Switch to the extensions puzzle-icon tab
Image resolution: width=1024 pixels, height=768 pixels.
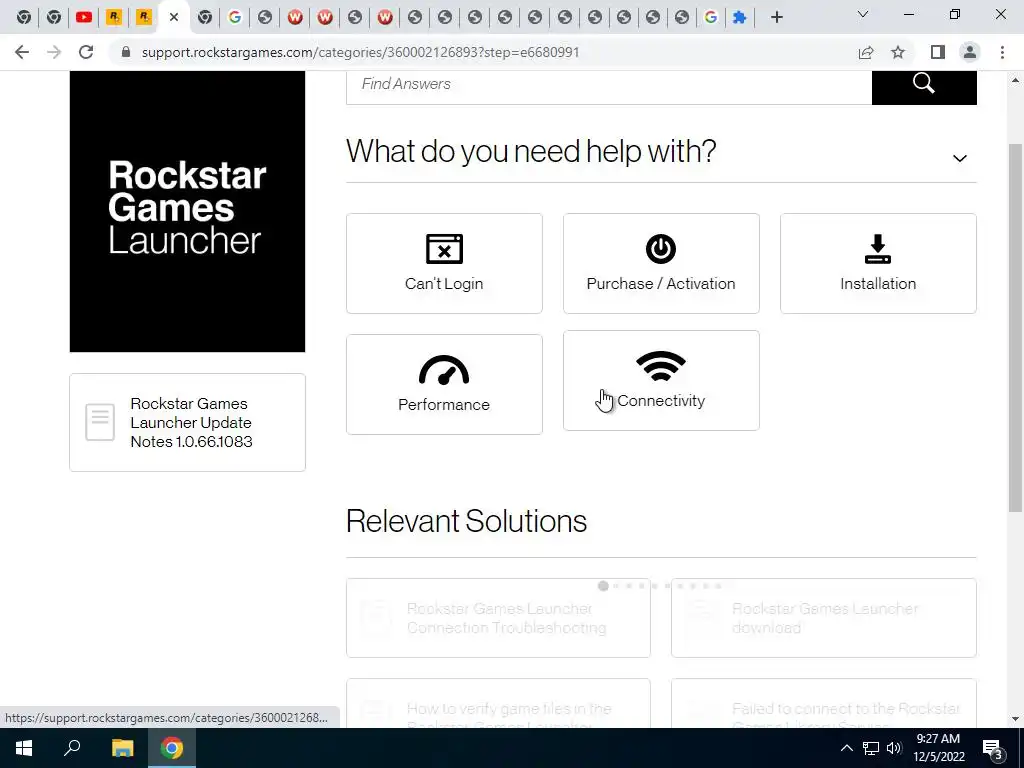[x=739, y=18]
